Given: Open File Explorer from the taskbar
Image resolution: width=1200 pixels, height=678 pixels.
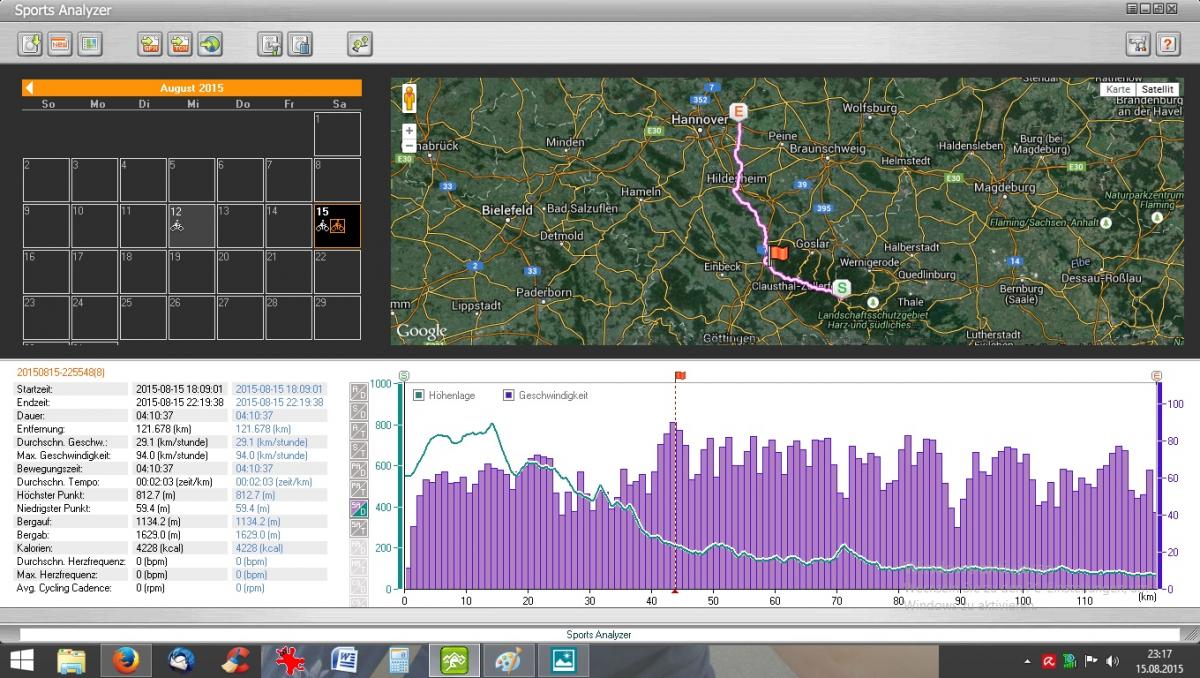Looking at the screenshot, I should click(x=72, y=660).
